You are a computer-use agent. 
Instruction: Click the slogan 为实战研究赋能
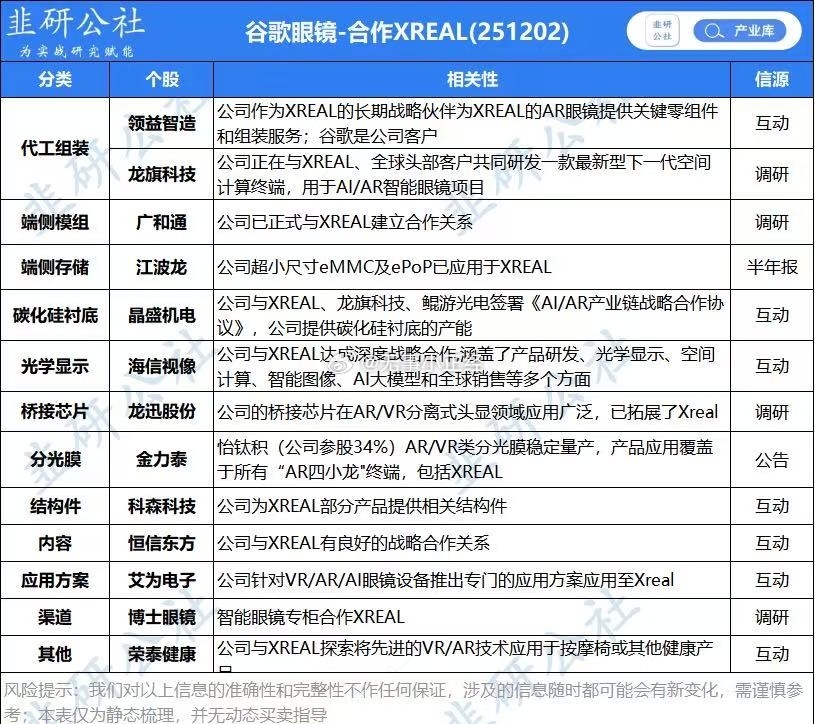click(76, 51)
